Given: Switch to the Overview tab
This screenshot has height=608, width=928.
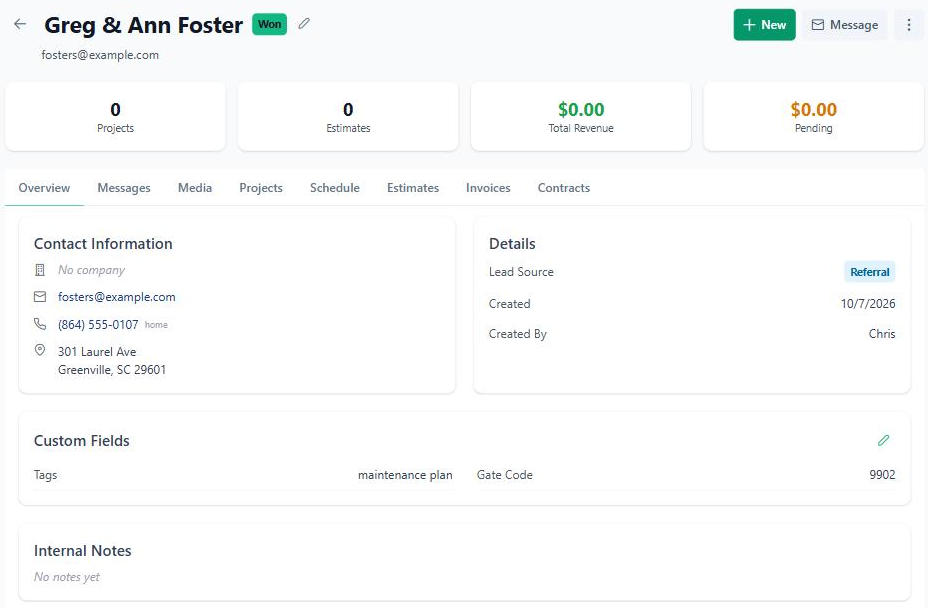Looking at the screenshot, I should click(44, 188).
